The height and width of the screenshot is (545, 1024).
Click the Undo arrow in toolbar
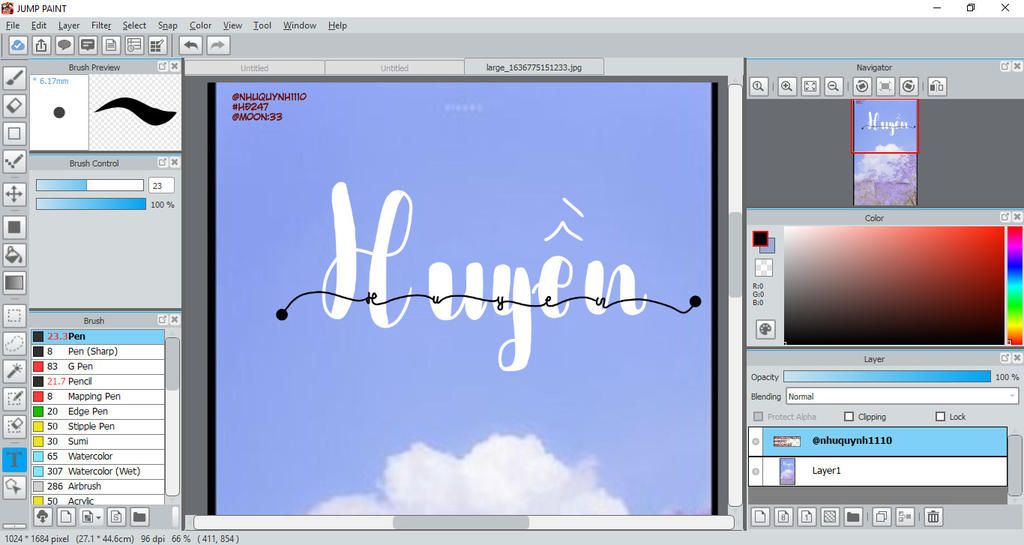191,45
